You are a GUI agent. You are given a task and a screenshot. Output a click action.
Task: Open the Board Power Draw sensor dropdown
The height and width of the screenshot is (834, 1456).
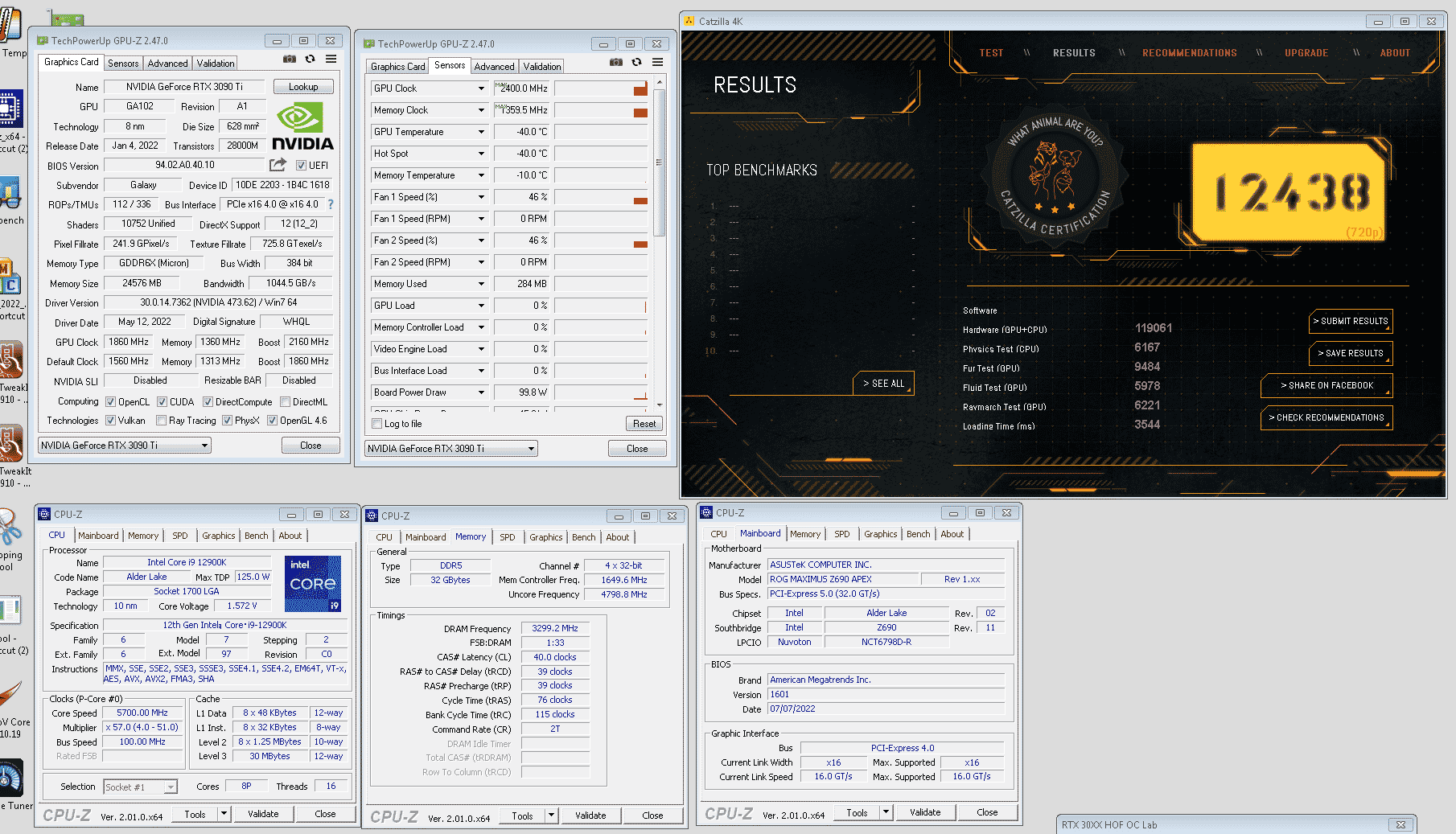click(481, 392)
